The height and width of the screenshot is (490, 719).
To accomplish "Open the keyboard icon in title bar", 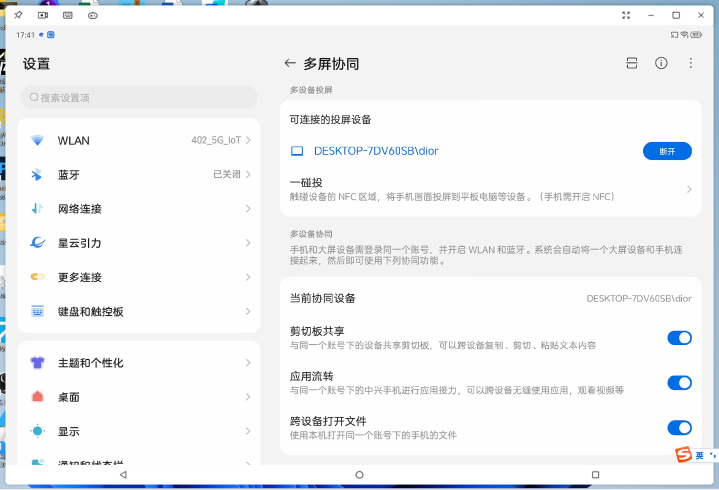I will 68,15.
